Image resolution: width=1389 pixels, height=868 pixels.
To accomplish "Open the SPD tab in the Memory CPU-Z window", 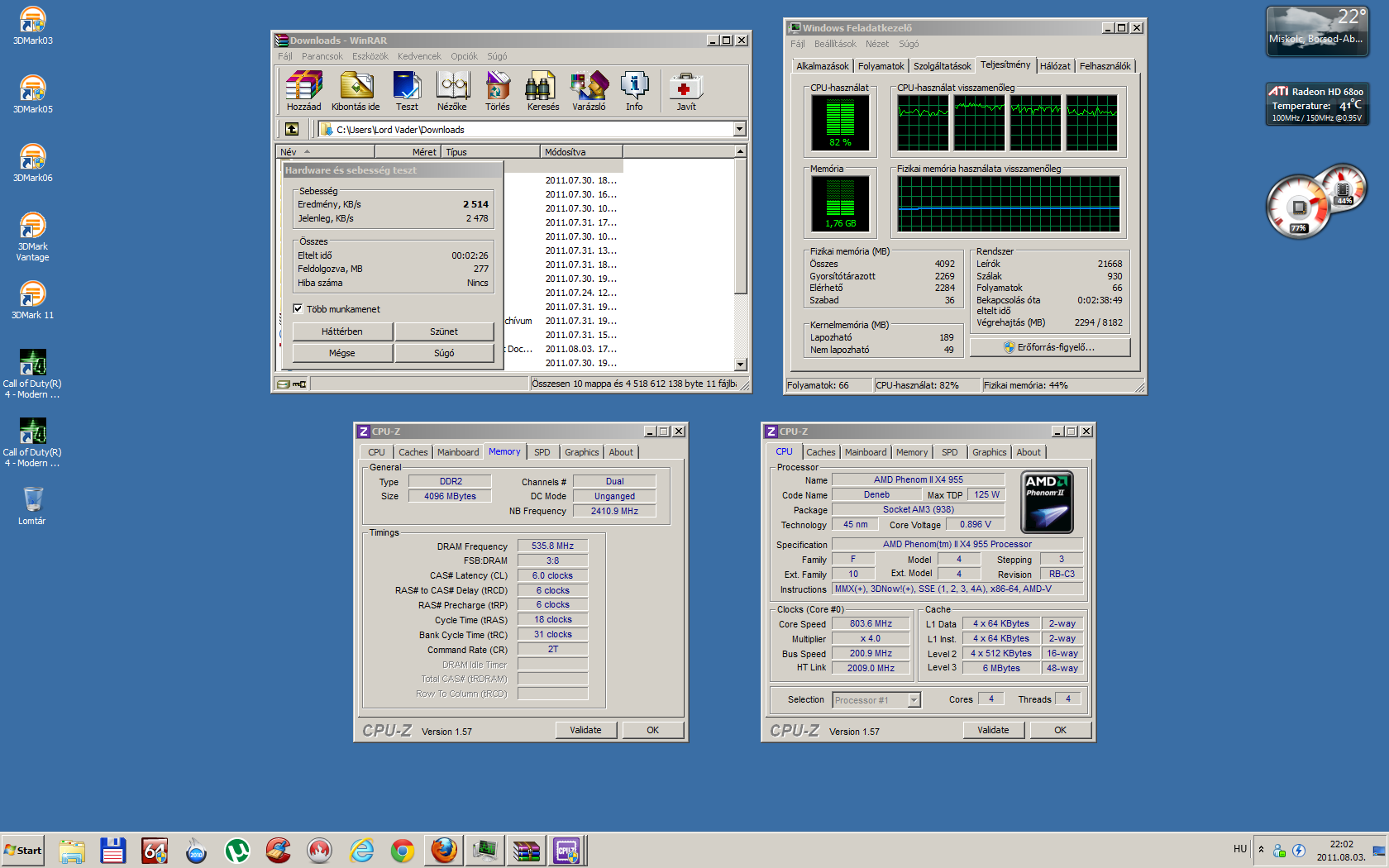I will point(542,452).
